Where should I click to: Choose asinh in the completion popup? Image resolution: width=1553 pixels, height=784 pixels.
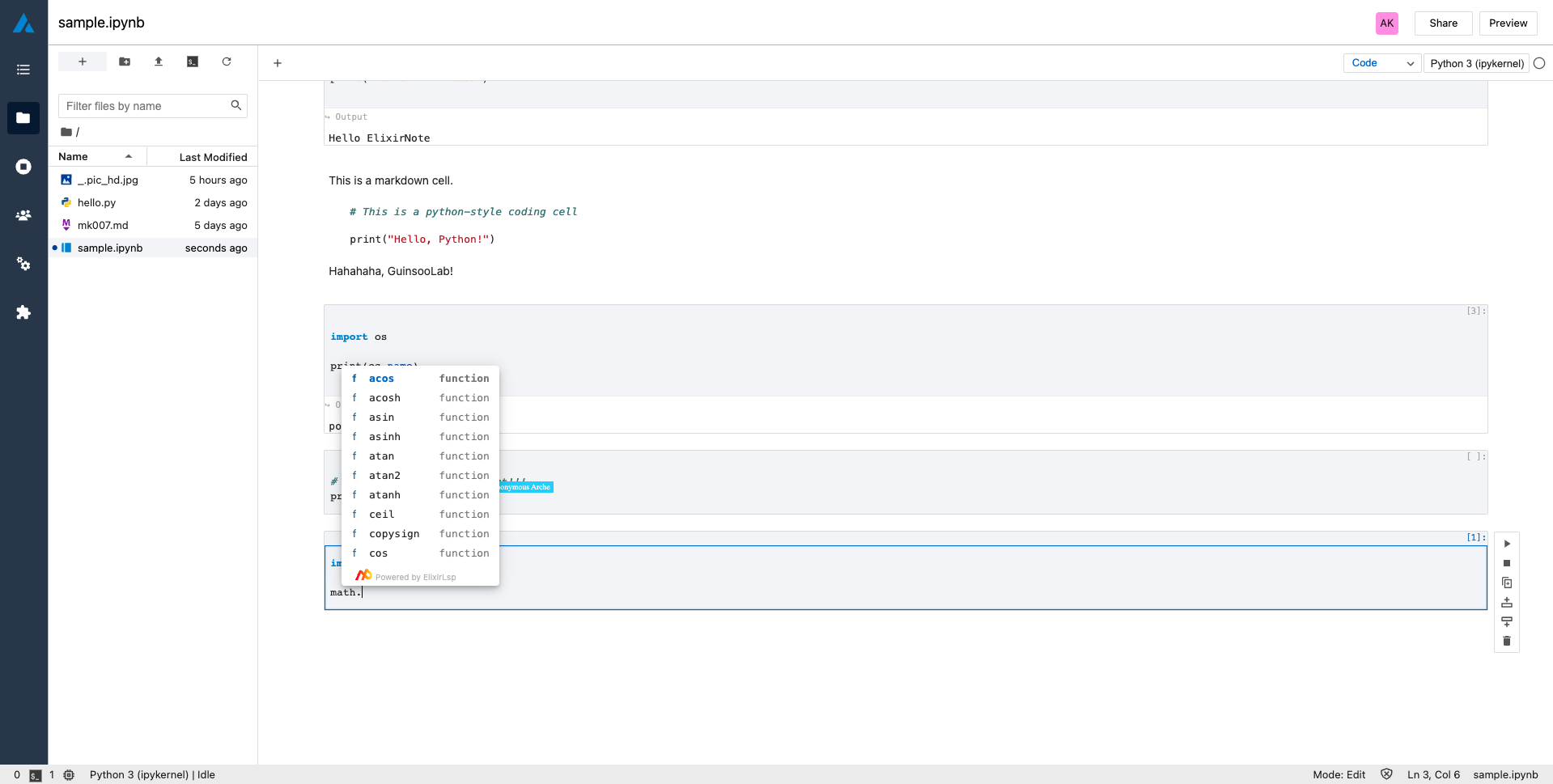point(420,437)
